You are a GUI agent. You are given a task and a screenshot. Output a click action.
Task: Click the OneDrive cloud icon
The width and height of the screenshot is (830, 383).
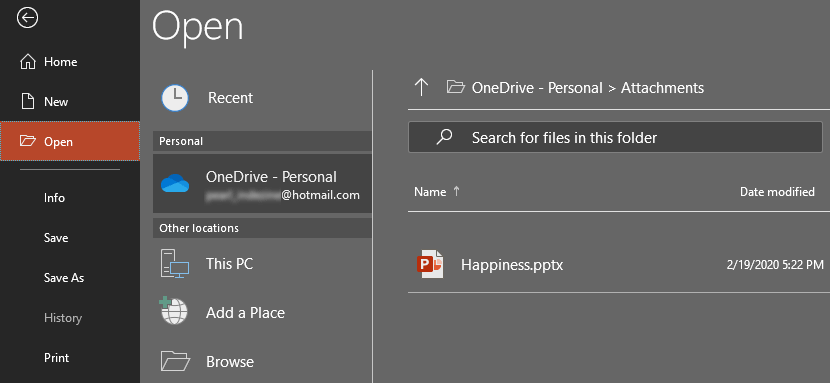175,184
